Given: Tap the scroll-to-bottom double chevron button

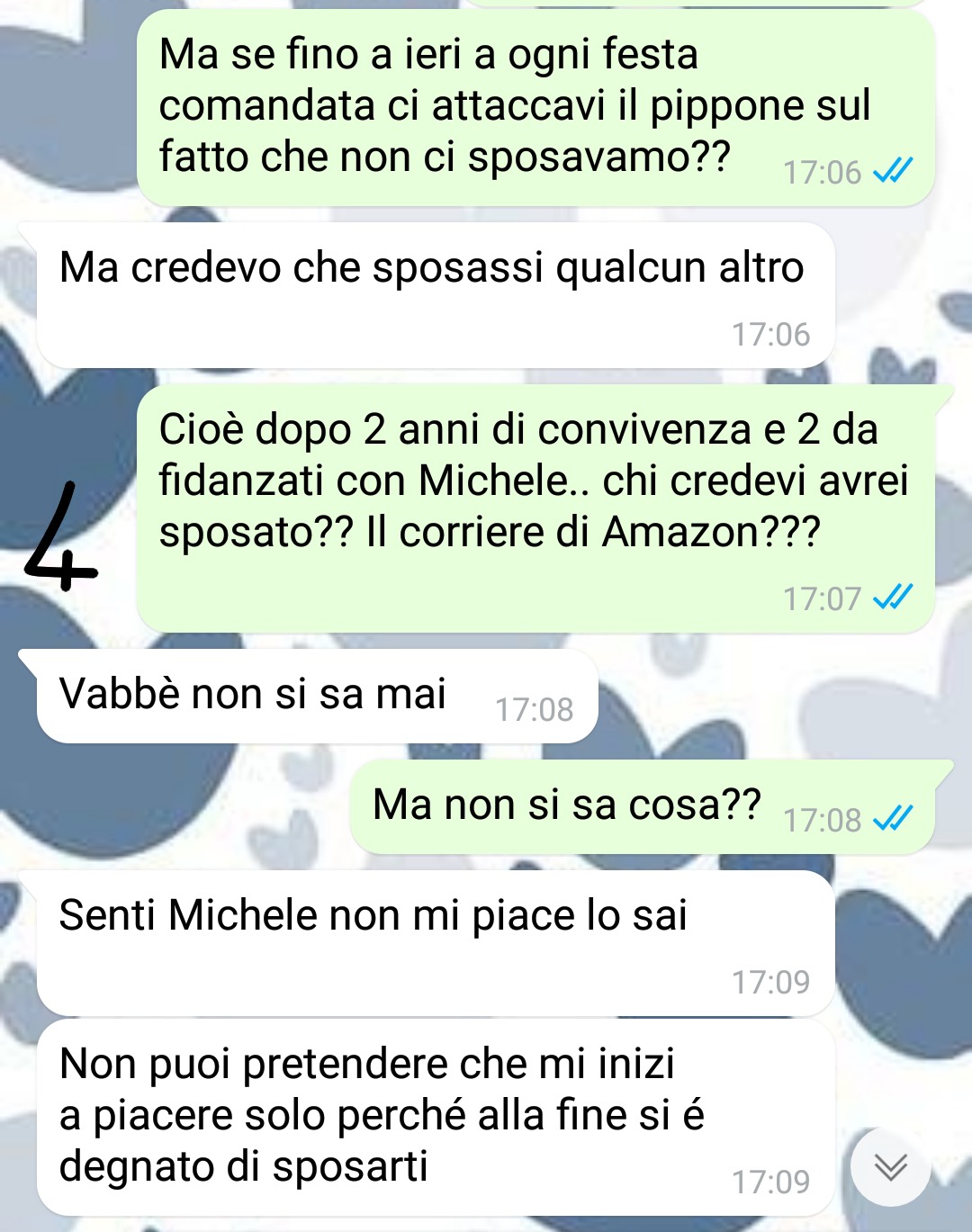Looking at the screenshot, I should click(x=890, y=1167).
